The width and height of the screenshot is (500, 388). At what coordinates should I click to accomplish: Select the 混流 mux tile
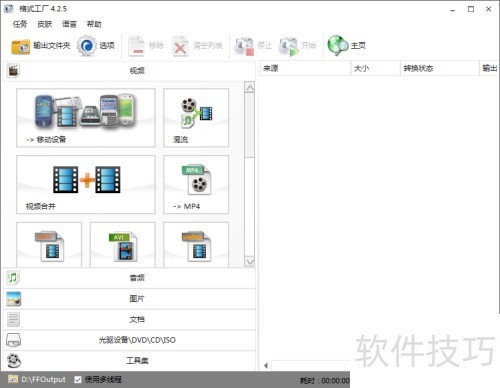pyautogui.click(x=196, y=118)
